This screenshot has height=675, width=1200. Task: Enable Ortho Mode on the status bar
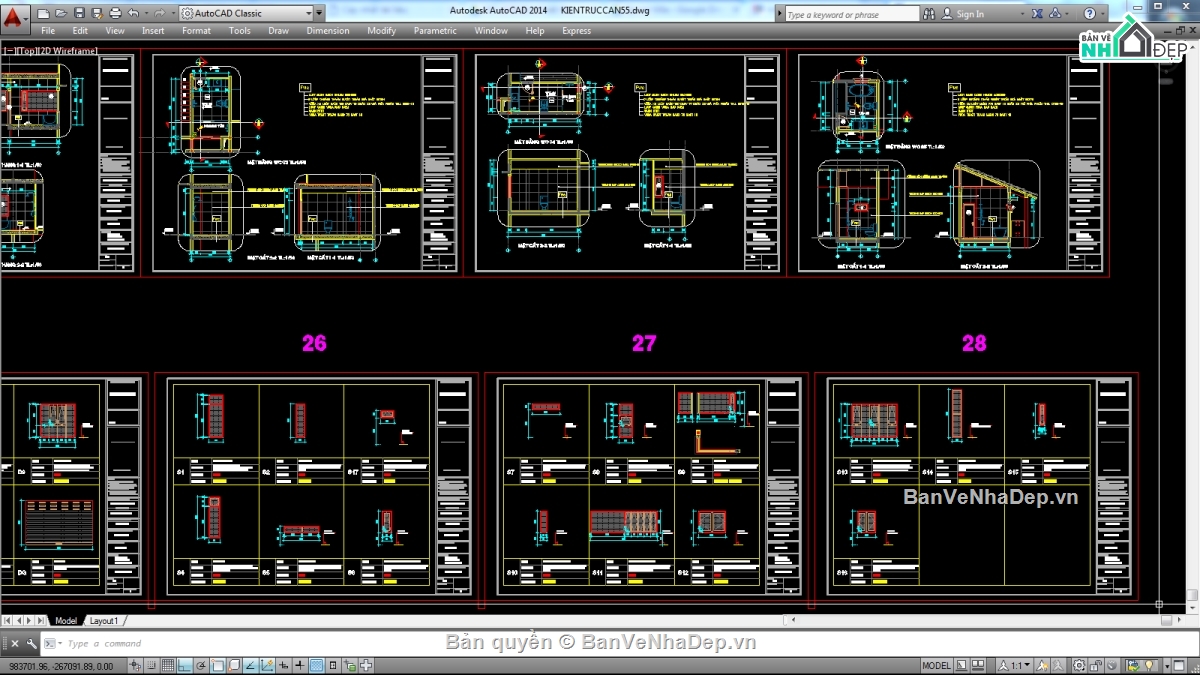[x=183, y=664]
